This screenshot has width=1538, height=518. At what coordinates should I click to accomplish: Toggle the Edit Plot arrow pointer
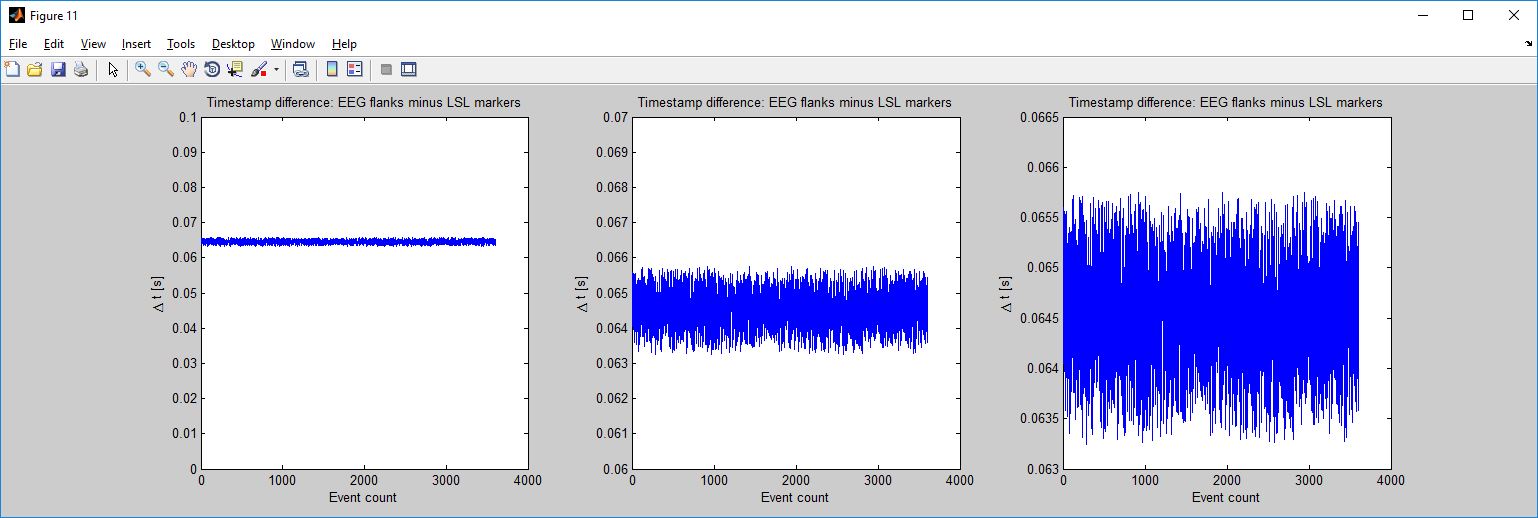click(x=113, y=69)
